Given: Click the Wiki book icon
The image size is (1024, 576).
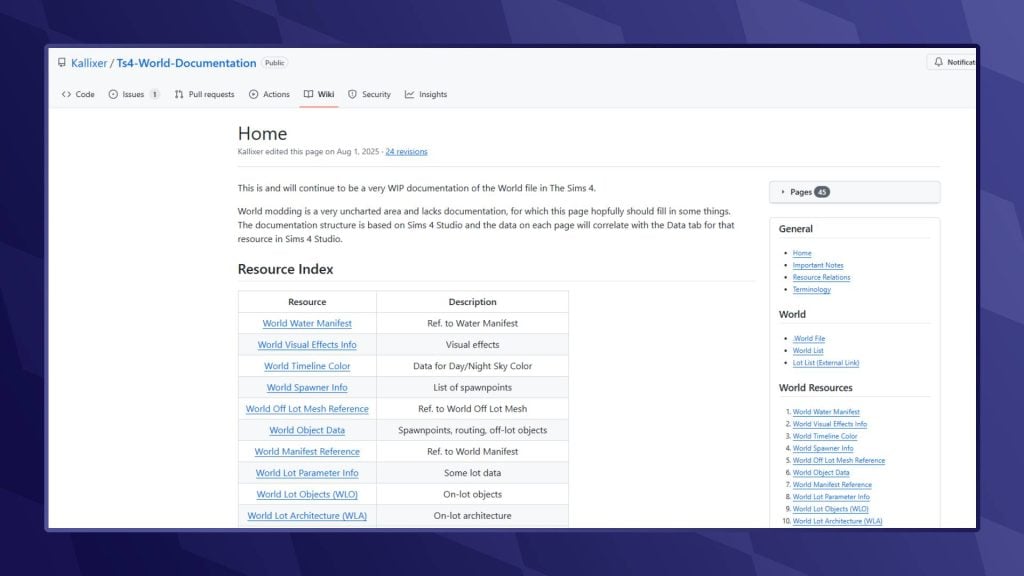Looking at the screenshot, I should 309,94.
